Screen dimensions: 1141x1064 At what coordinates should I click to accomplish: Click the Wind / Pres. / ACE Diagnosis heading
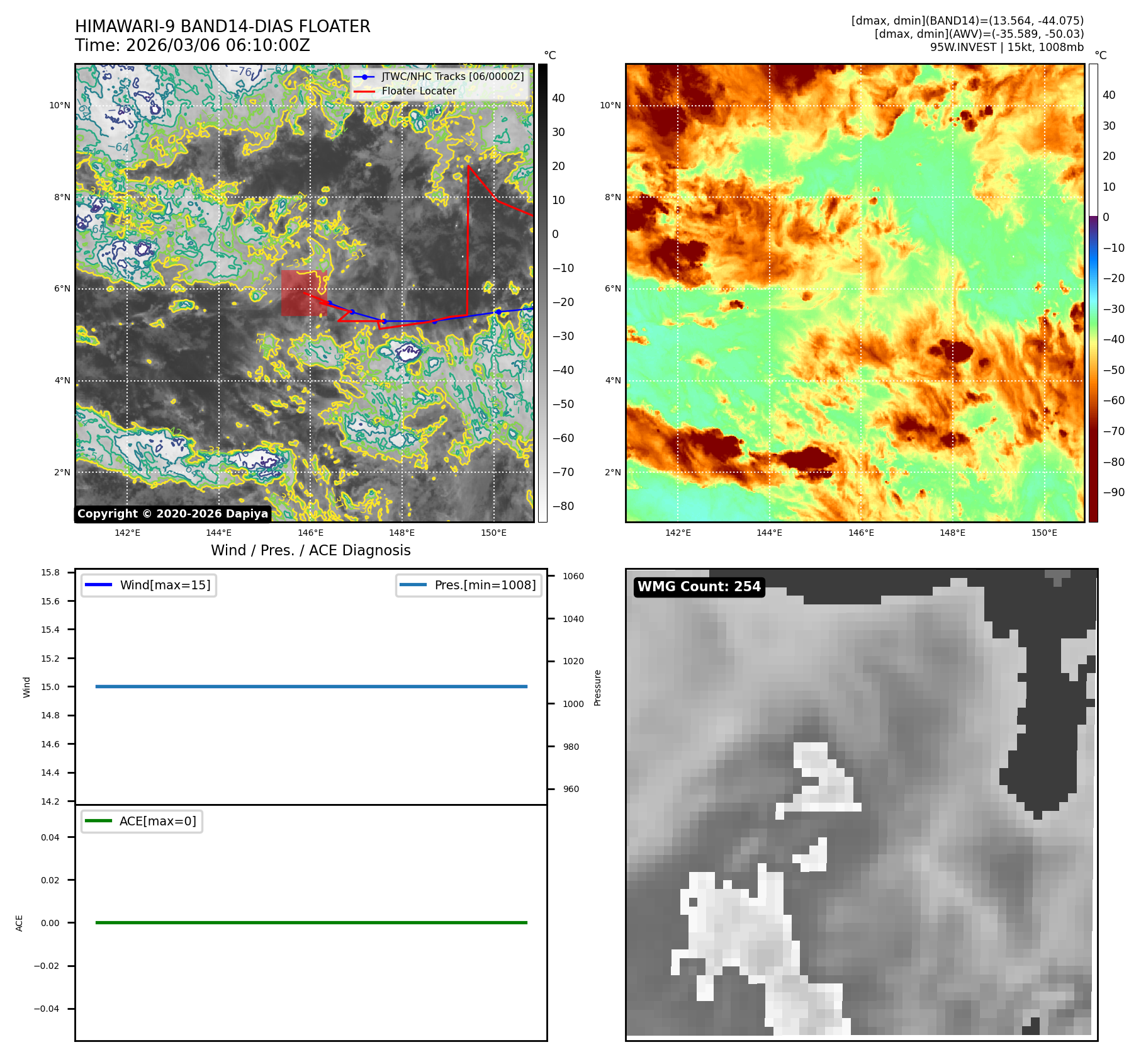pos(310,550)
